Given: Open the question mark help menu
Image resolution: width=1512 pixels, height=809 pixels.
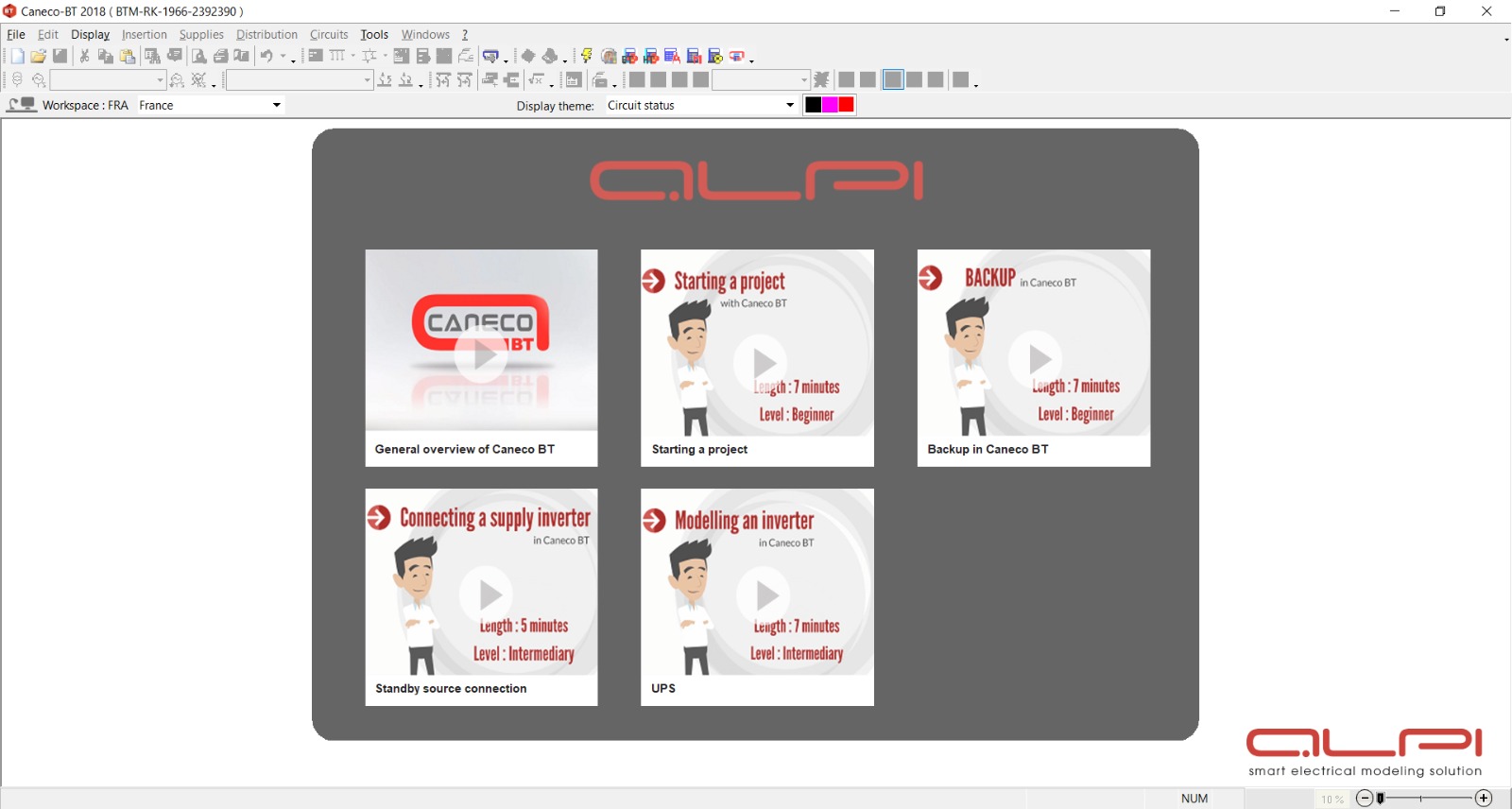Looking at the screenshot, I should point(465,34).
